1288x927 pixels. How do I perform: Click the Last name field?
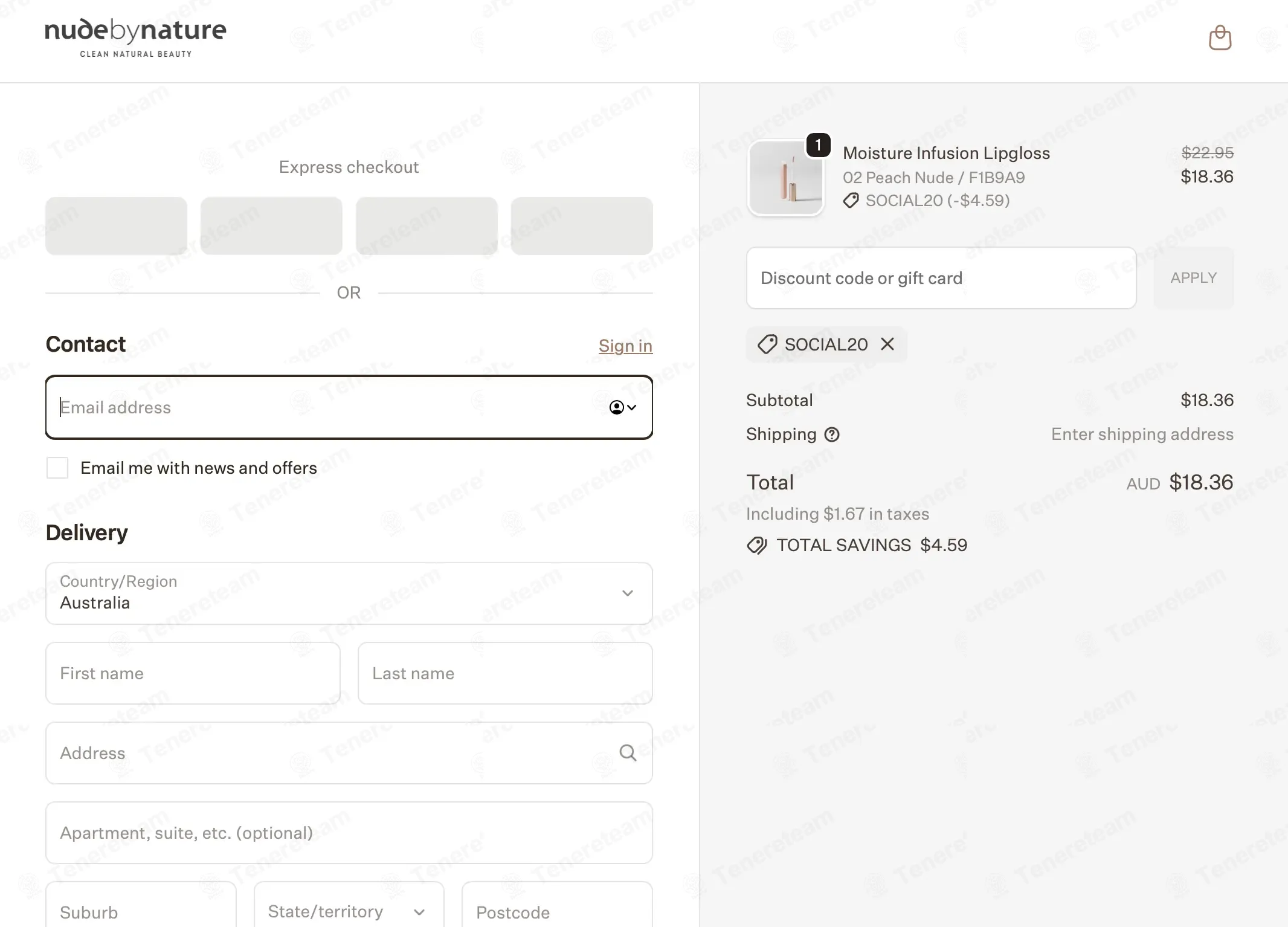(505, 673)
